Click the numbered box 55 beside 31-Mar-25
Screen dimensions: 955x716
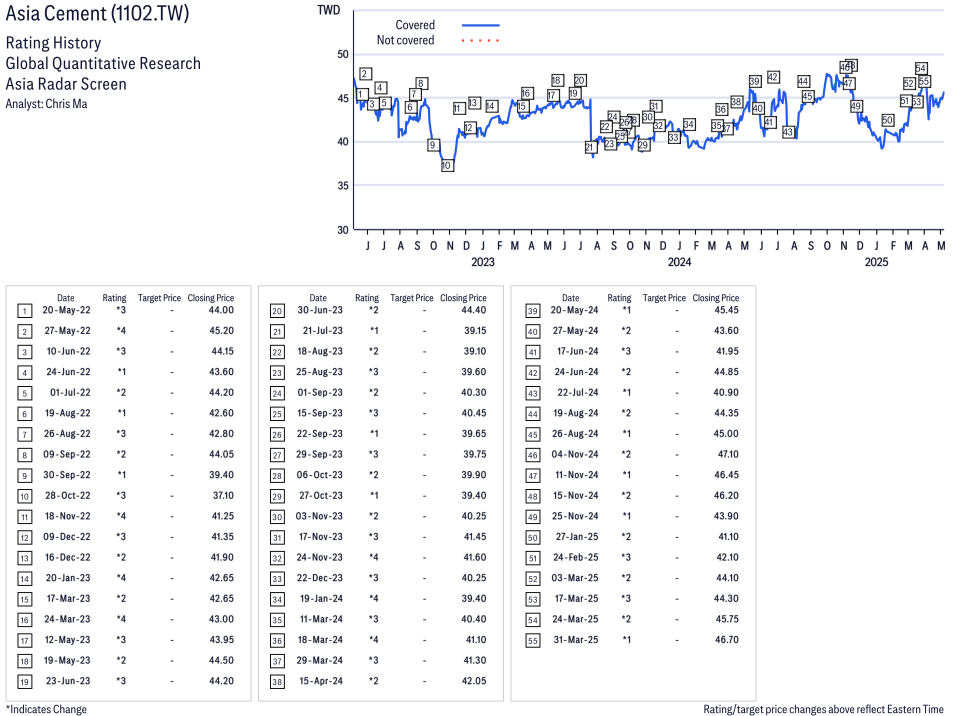coord(533,641)
